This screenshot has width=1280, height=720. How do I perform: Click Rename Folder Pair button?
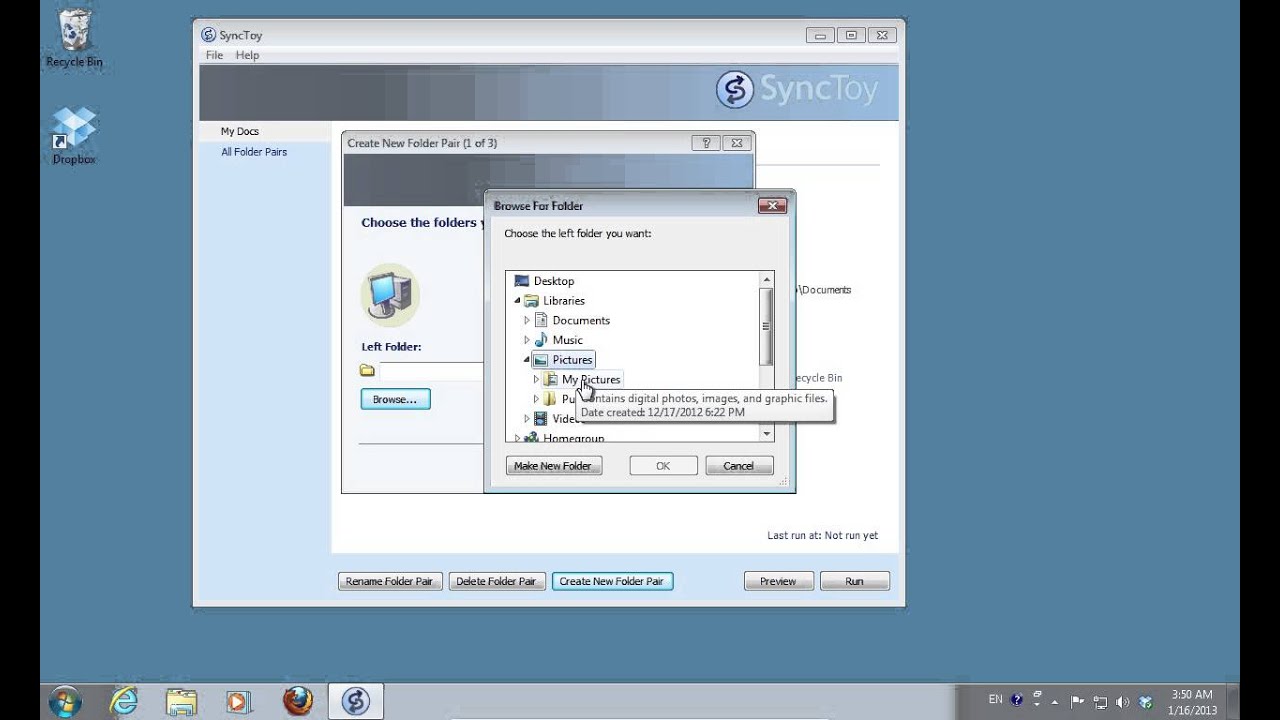389,581
